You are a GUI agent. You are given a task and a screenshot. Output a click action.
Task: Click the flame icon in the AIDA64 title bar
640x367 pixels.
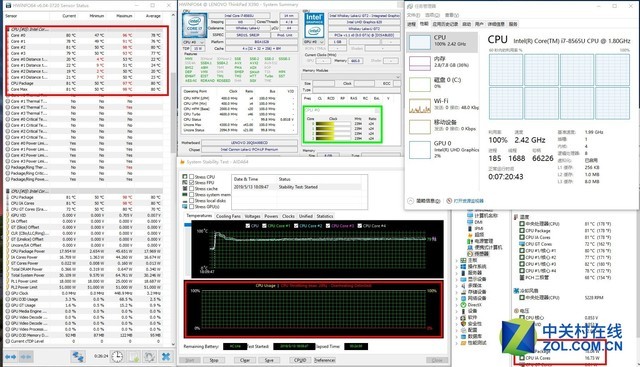pyautogui.click(x=182, y=162)
